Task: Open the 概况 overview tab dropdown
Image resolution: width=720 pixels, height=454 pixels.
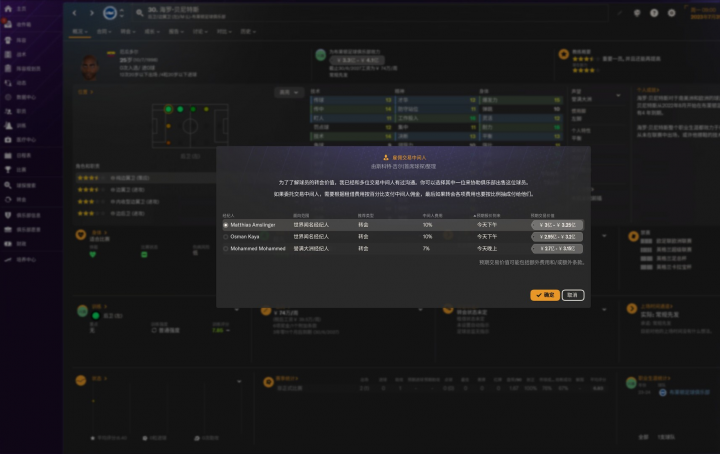Action: [x=80, y=32]
